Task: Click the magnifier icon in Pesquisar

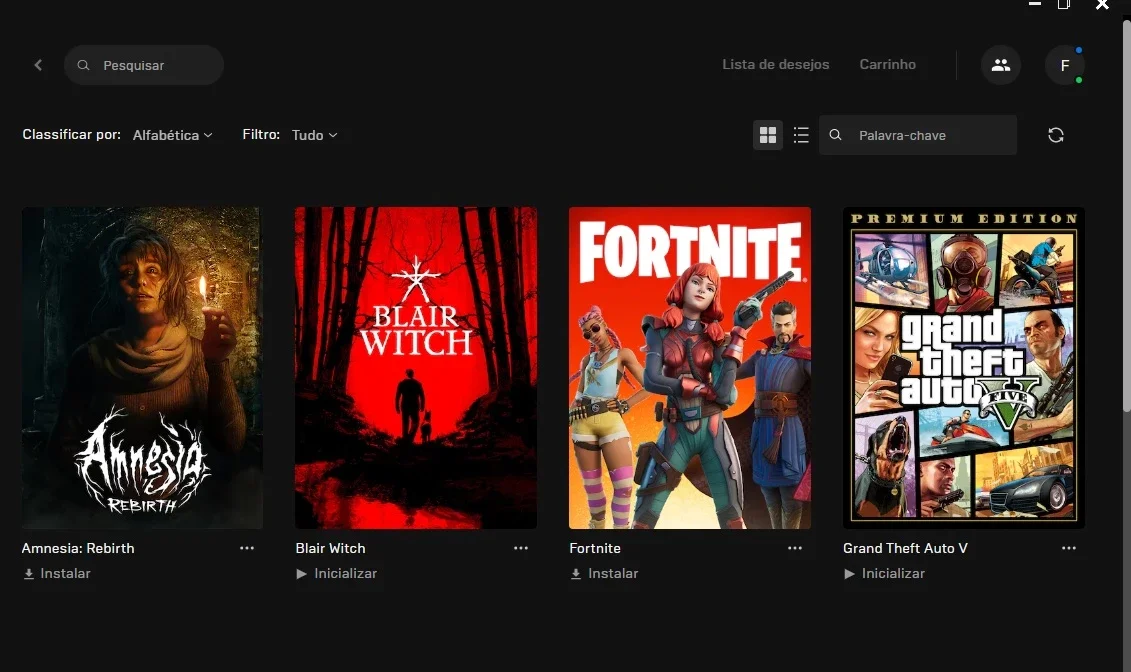Action: click(x=84, y=65)
